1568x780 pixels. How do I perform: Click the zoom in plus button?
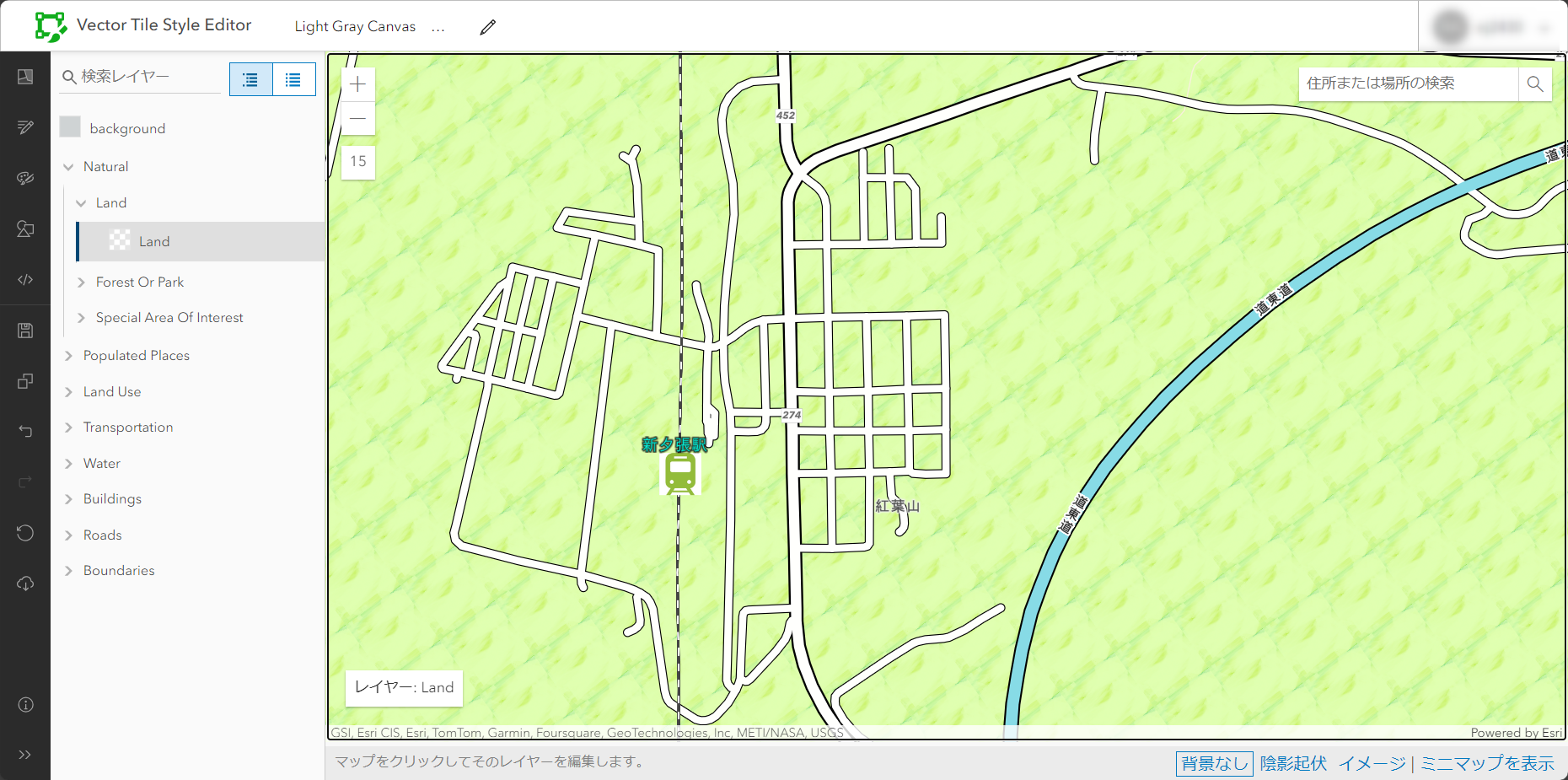point(357,83)
